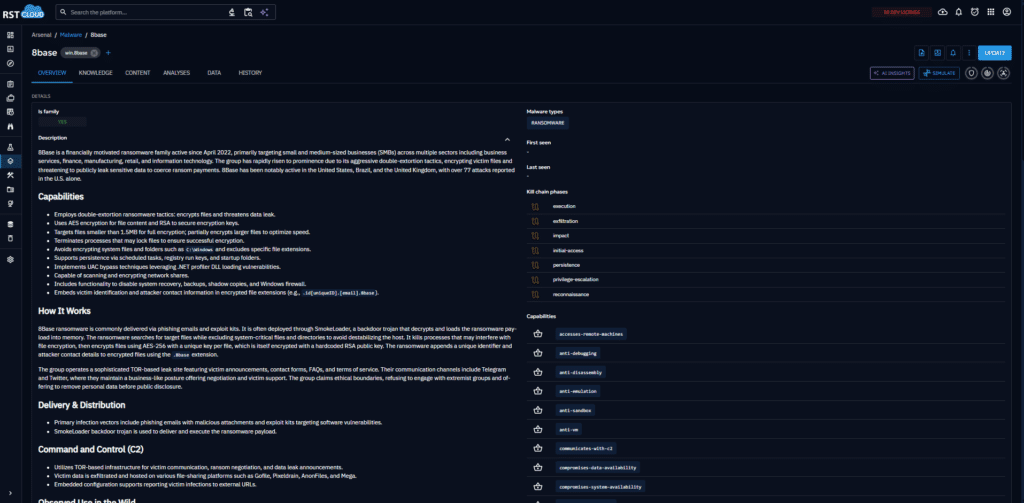Click the Simulate button
1024x503 pixels.
939,73
